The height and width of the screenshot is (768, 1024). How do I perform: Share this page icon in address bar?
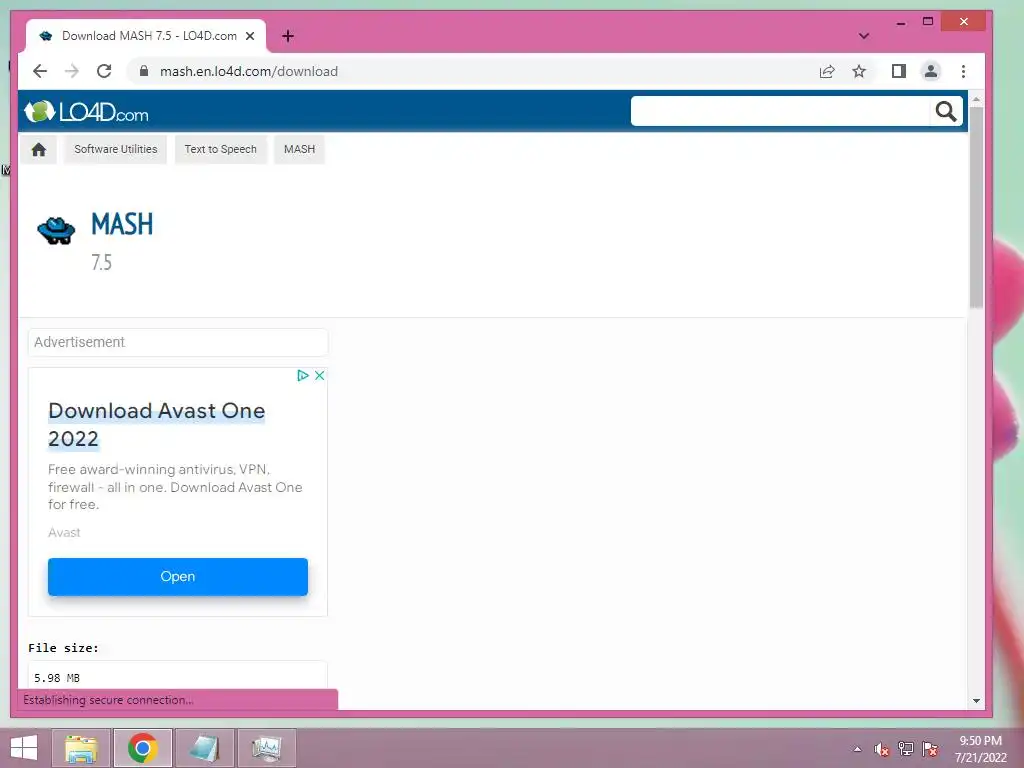pos(827,71)
